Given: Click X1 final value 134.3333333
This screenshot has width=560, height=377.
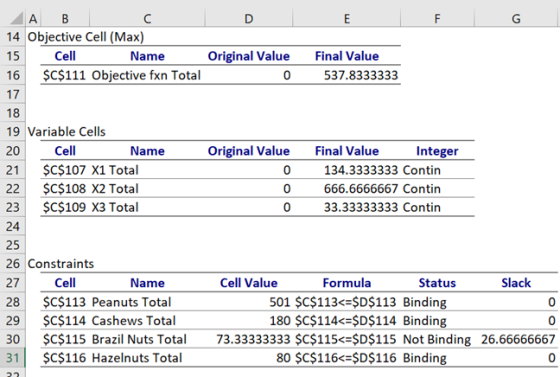Looking at the screenshot, I should coord(361,170).
